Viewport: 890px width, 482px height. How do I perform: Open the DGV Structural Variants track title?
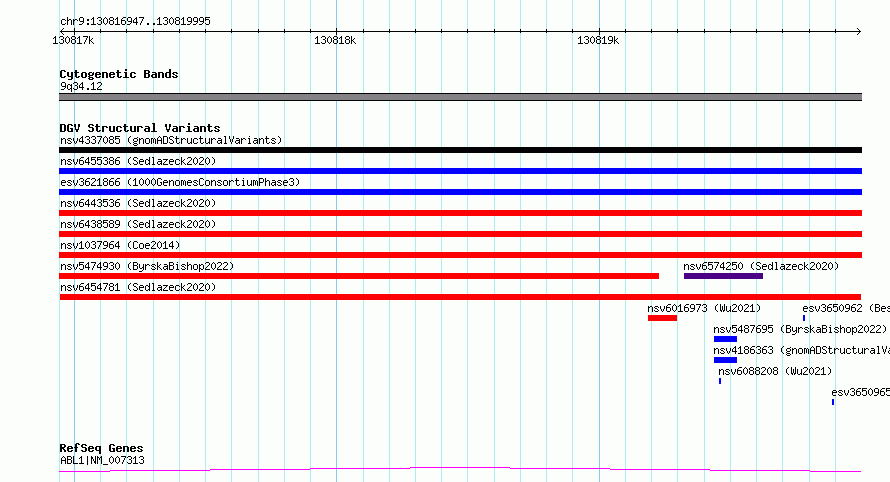[140, 128]
